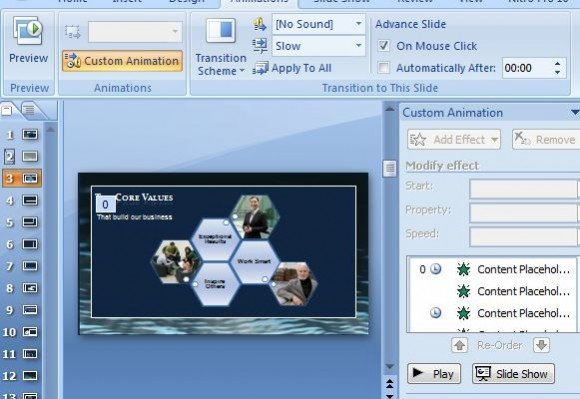Click the Play animation button
Viewport: 580px width, 399px height.
(x=434, y=373)
